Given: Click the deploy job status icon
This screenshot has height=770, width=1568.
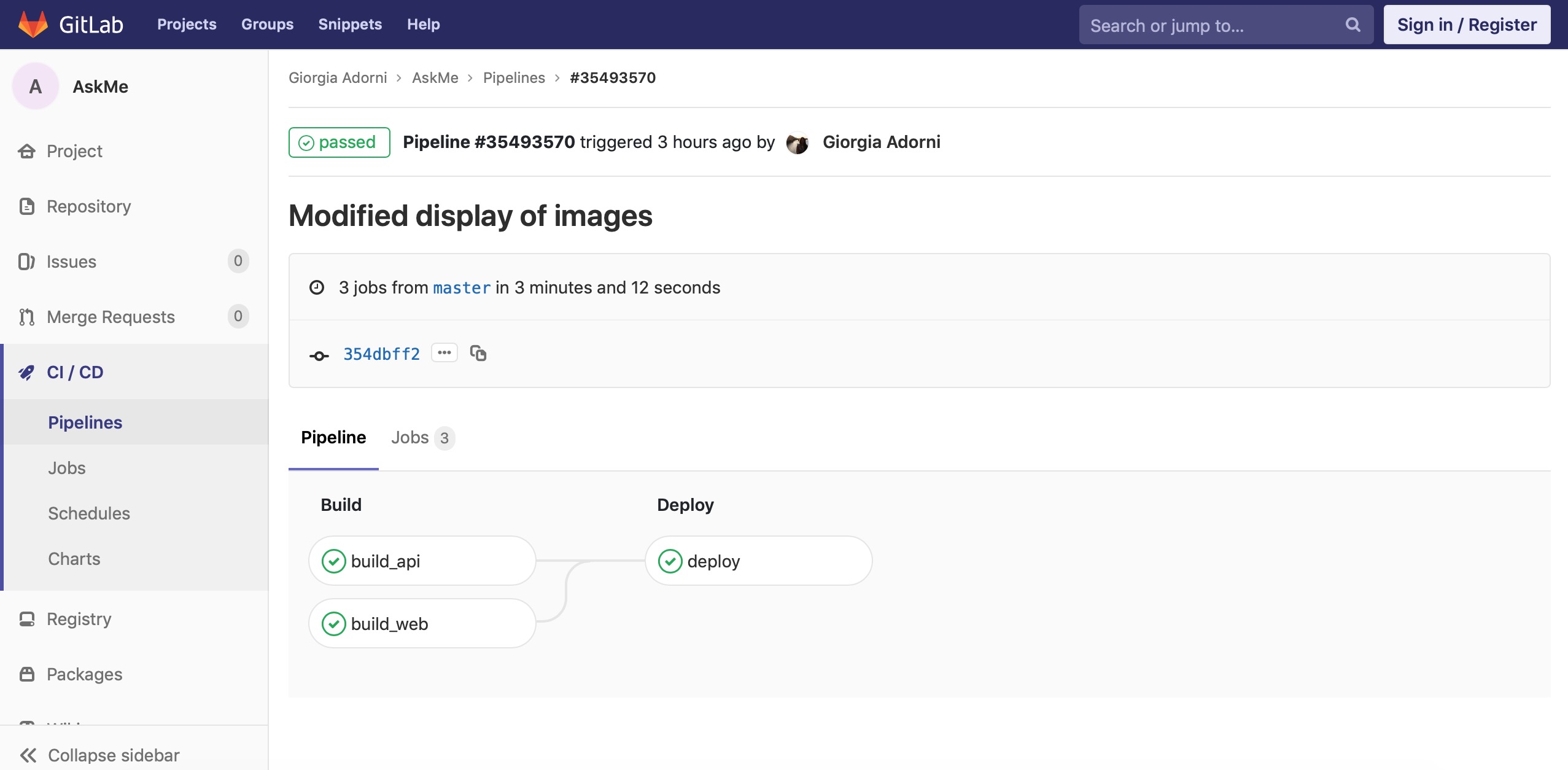Looking at the screenshot, I should (670, 561).
